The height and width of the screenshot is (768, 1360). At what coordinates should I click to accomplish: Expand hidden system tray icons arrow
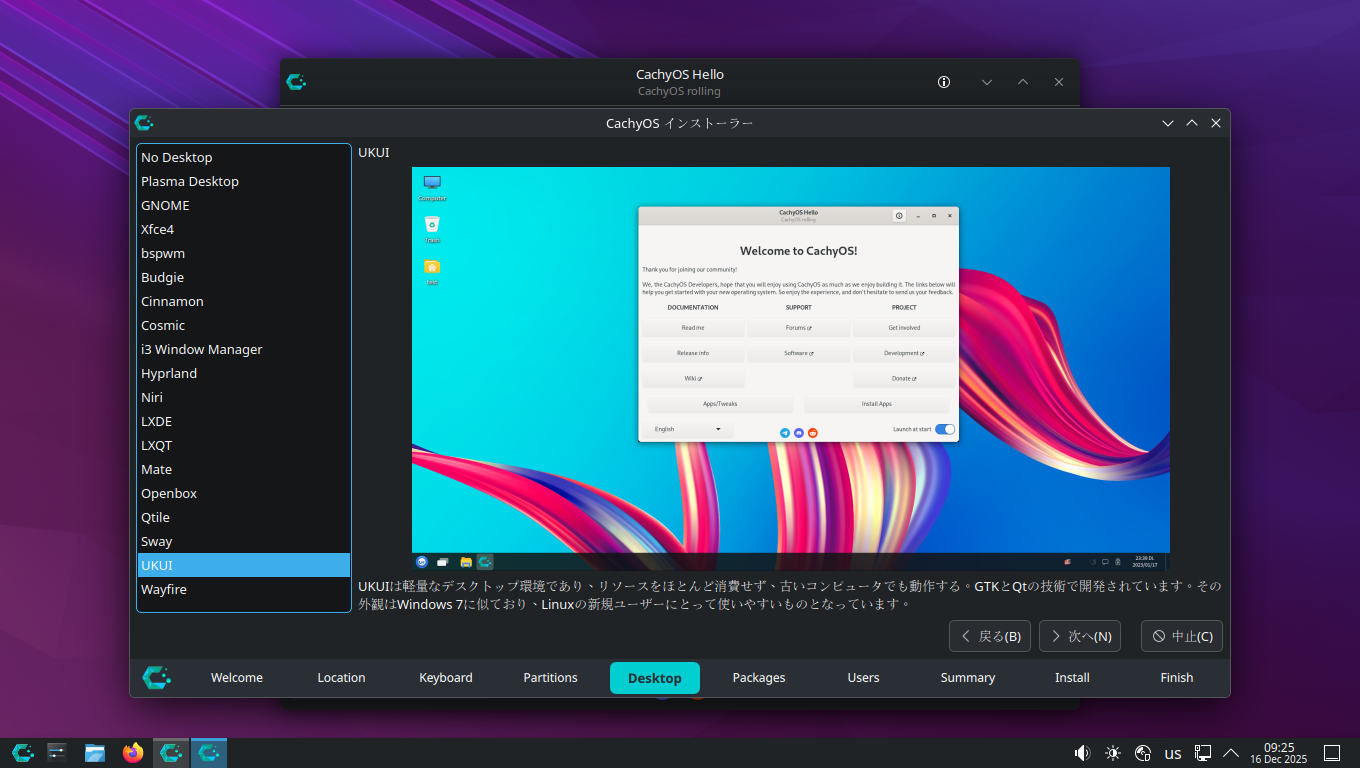[1231, 753]
